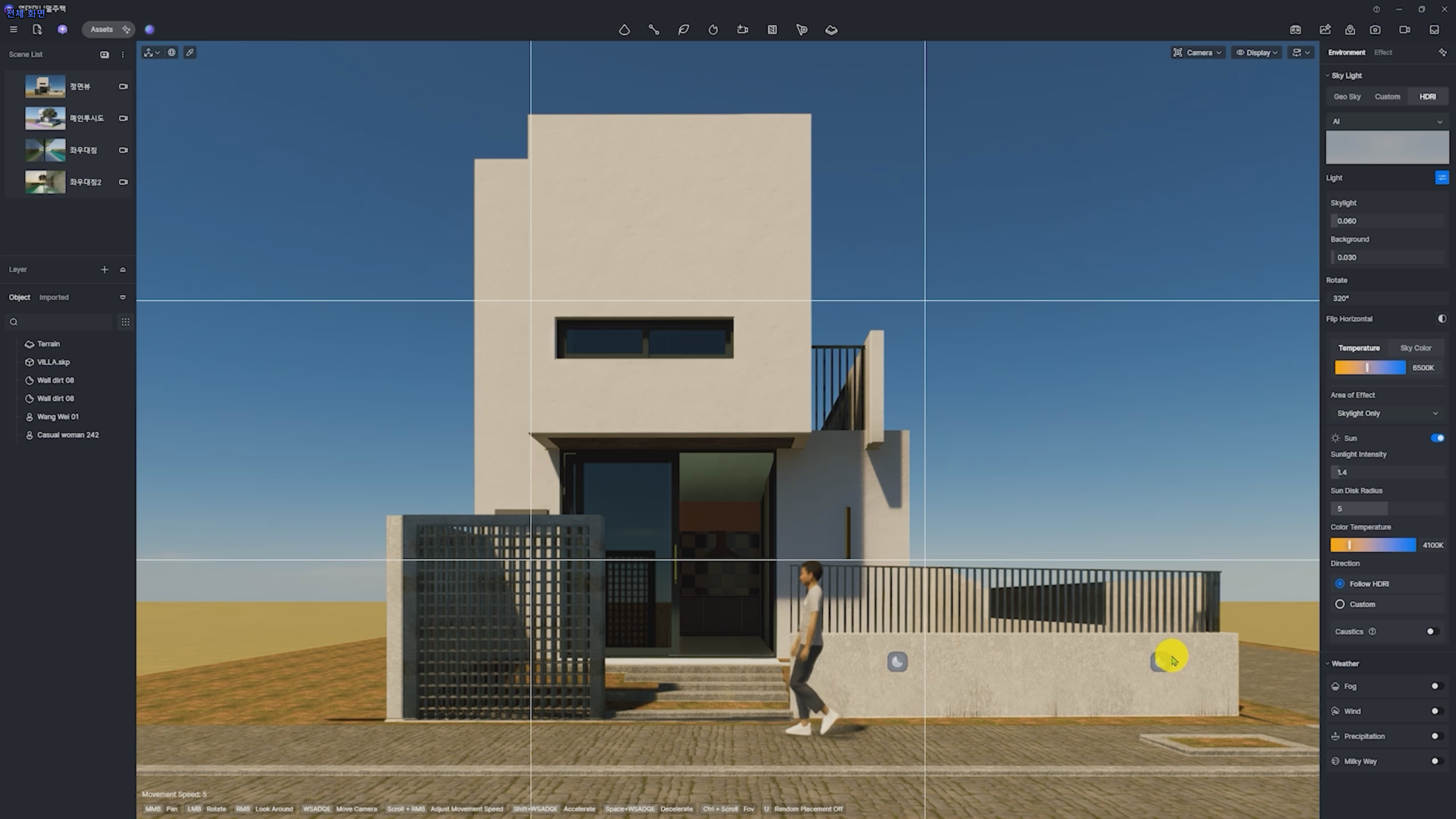Add a new layer with plus icon
1456x819 pixels.
coord(105,270)
